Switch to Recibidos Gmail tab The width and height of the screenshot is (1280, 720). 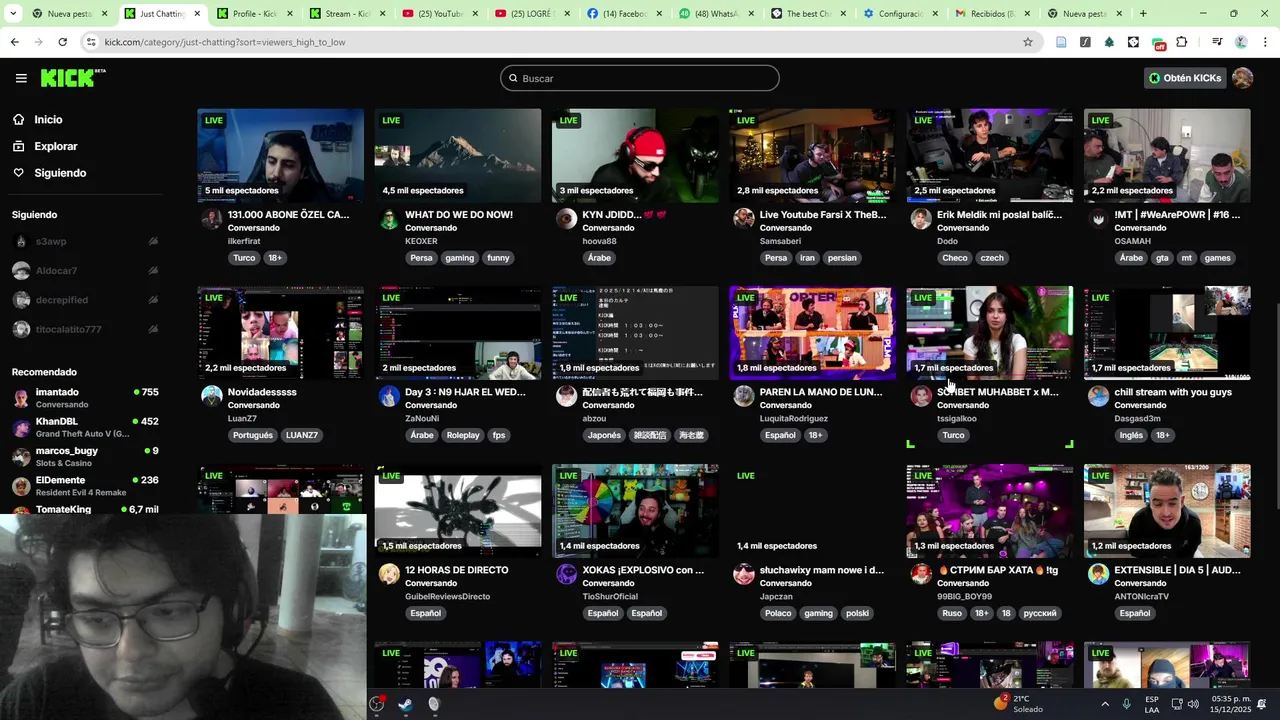(990, 14)
